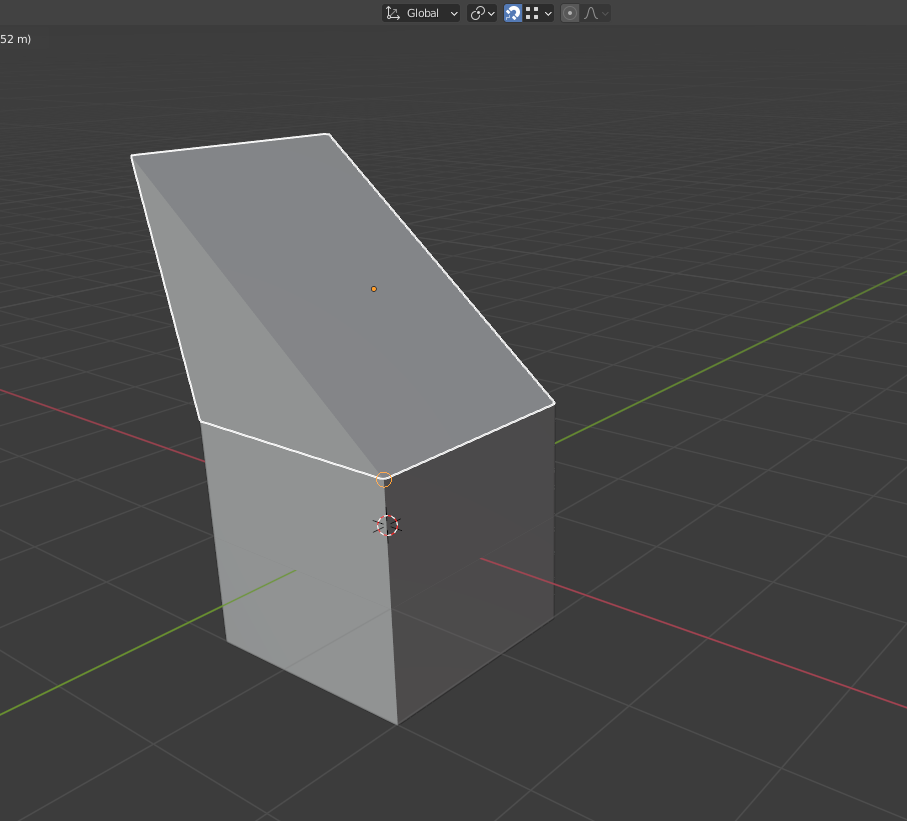Select the right corner vertex of the sloped face

tap(554, 403)
